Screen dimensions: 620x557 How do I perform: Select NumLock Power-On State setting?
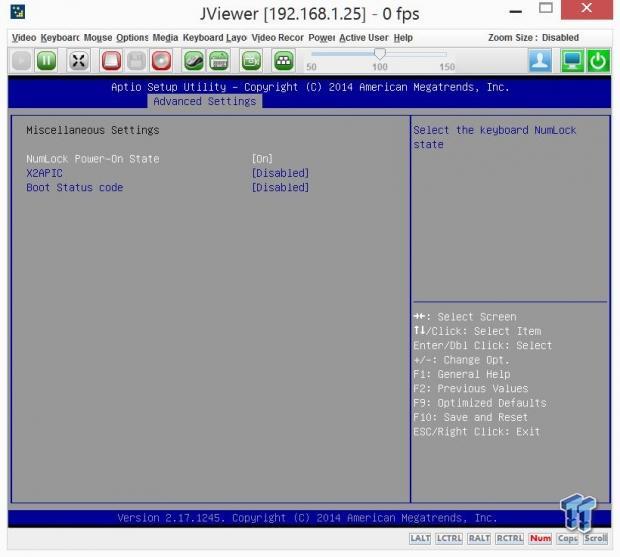(x=93, y=159)
